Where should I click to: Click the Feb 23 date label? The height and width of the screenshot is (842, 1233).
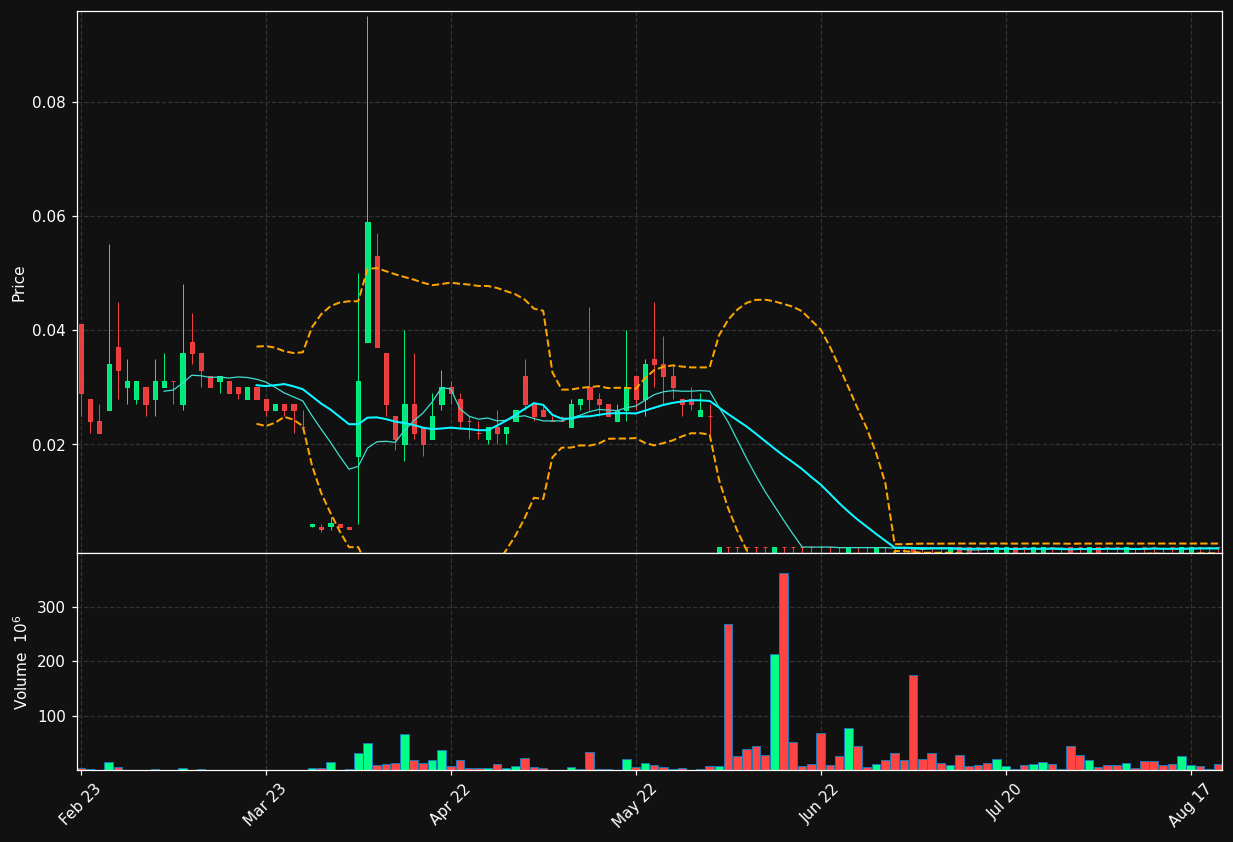click(x=80, y=804)
